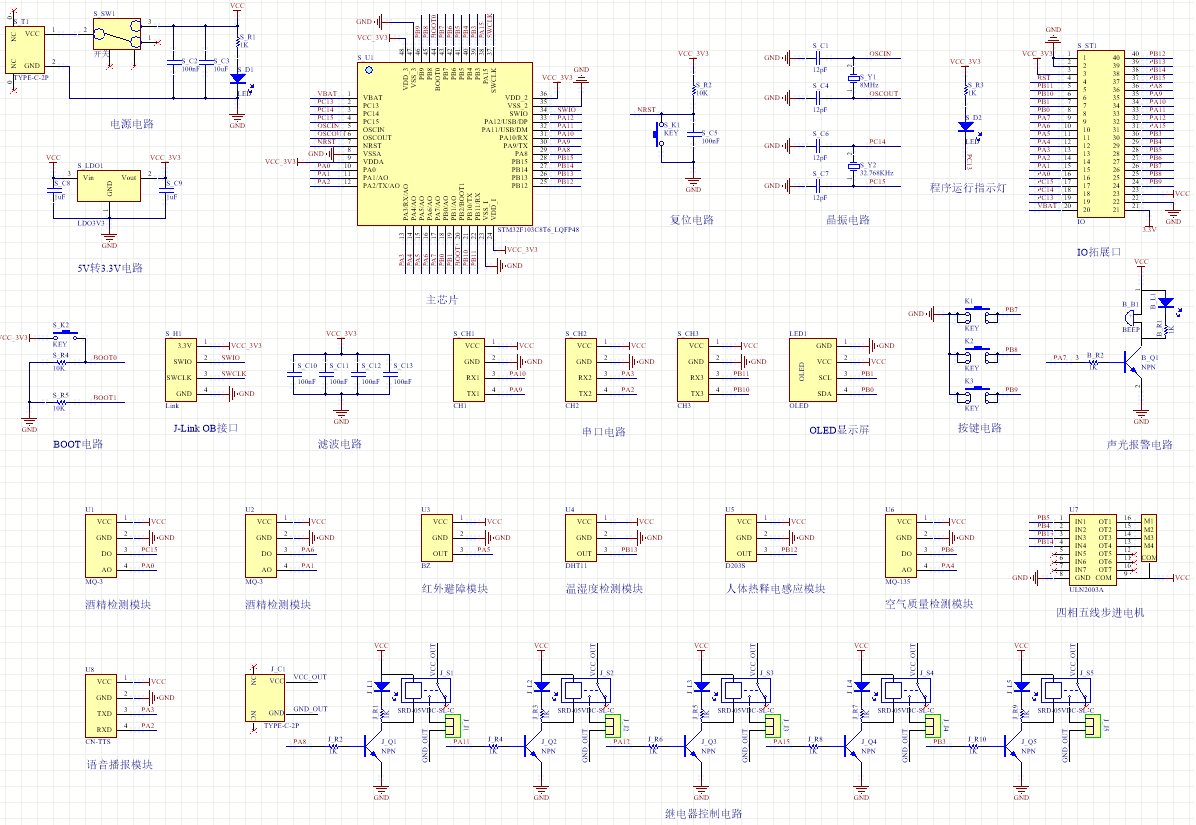1196x825 pixels.
Task: Click the '主芯片' label
Action: click(x=442, y=300)
